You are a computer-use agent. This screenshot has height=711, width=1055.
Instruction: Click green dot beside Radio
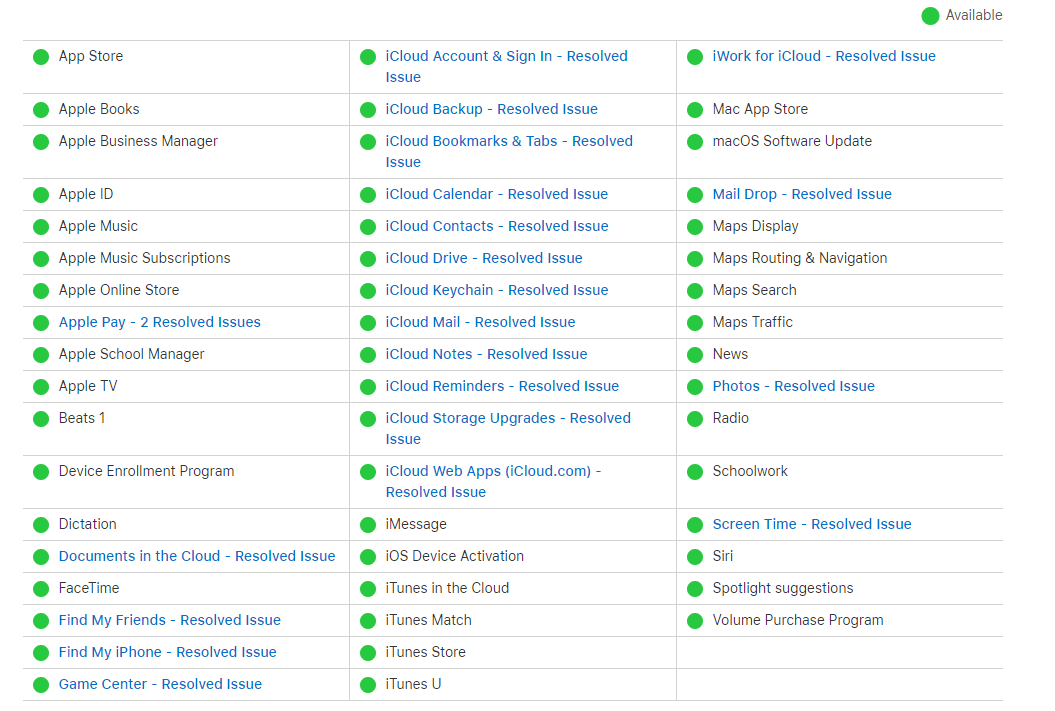[x=695, y=419]
